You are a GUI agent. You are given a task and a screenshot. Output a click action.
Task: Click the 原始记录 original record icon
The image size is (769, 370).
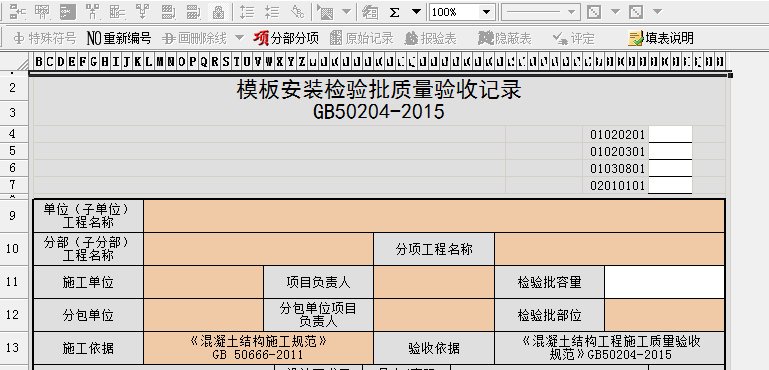click(361, 38)
